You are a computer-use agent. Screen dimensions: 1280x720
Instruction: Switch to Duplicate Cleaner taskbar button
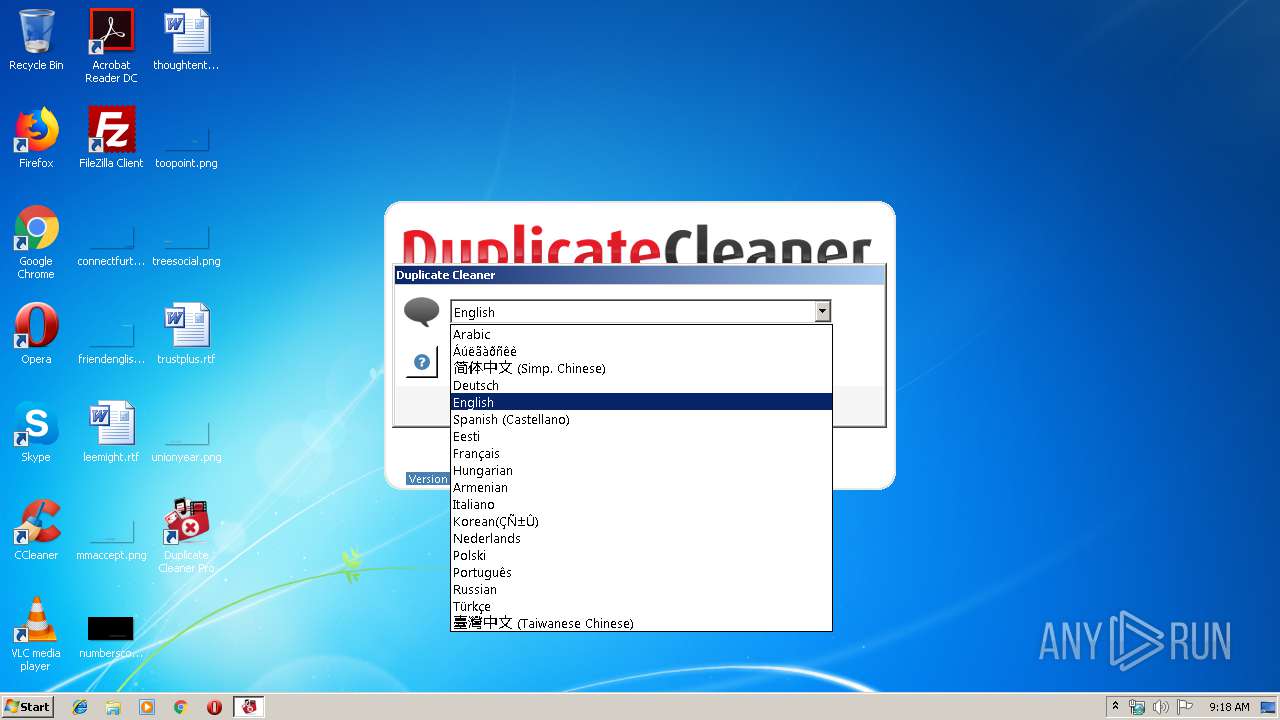point(249,707)
